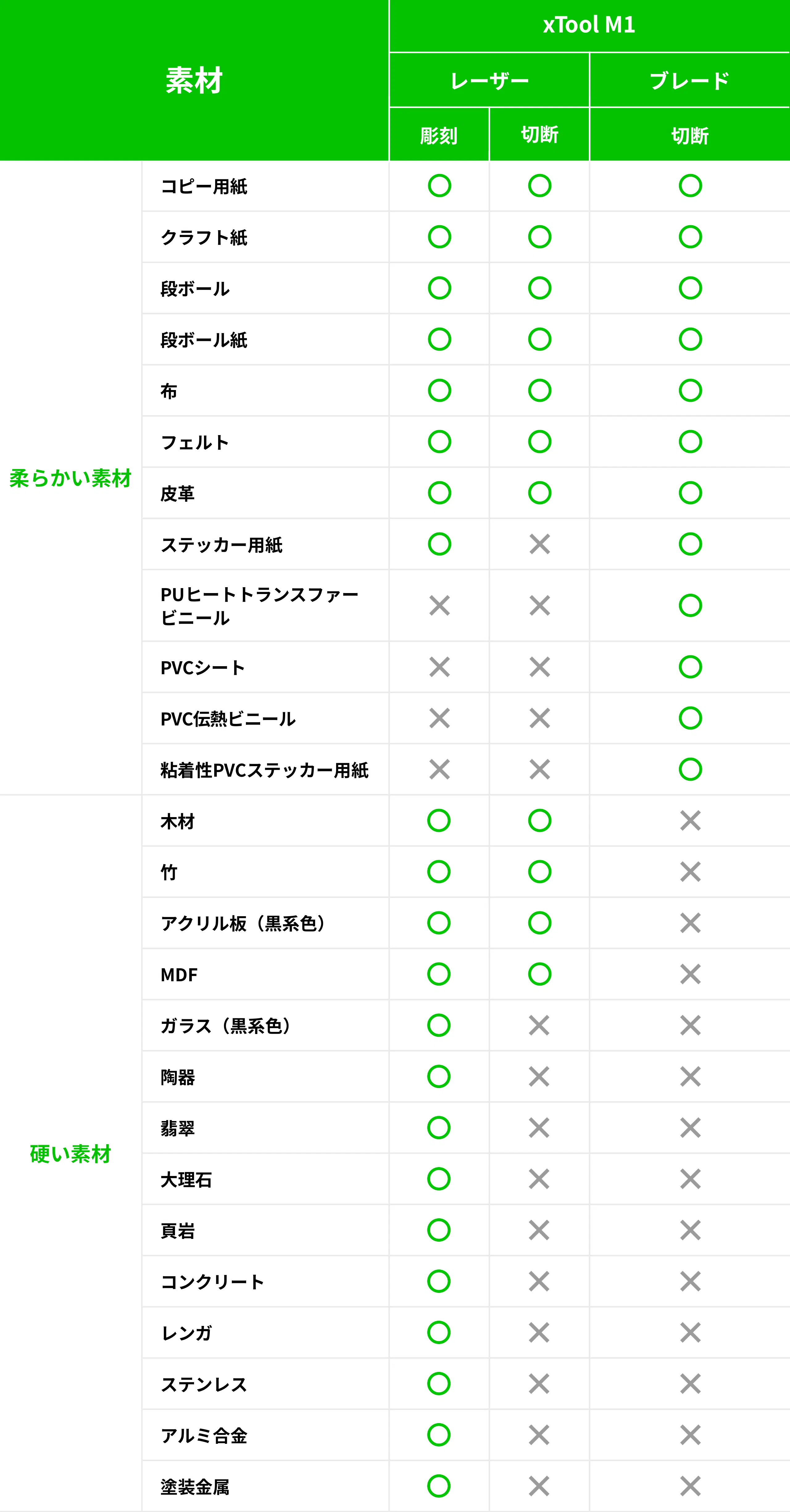Click the xTool M1 header title

tap(589, 25)
